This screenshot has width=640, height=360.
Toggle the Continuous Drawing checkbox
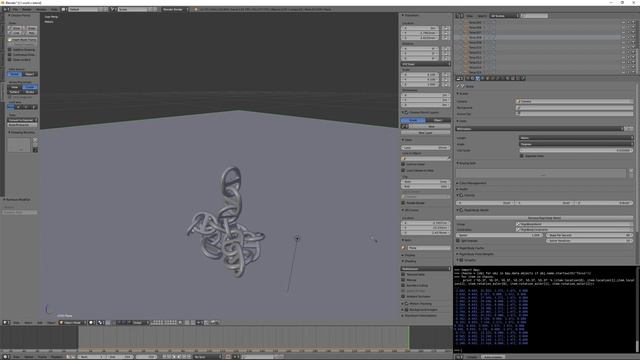coord(10,54)
